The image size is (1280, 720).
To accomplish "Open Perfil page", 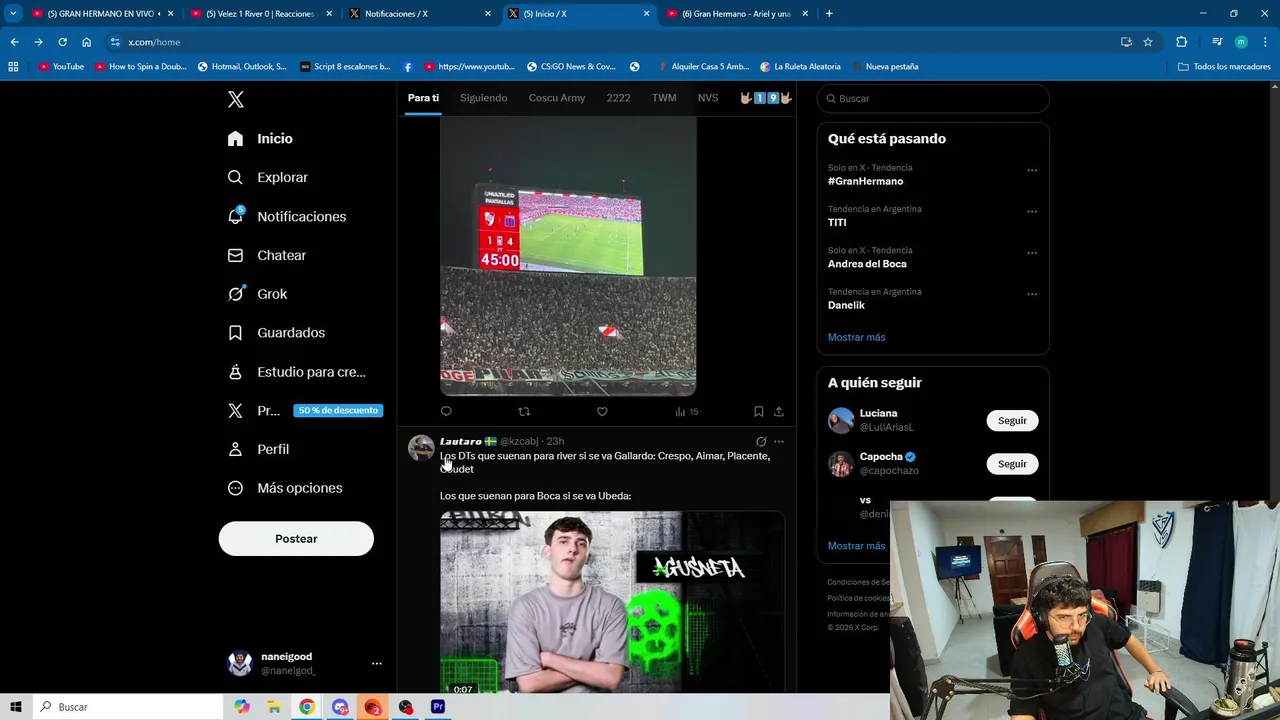I will tap(258, 449).
